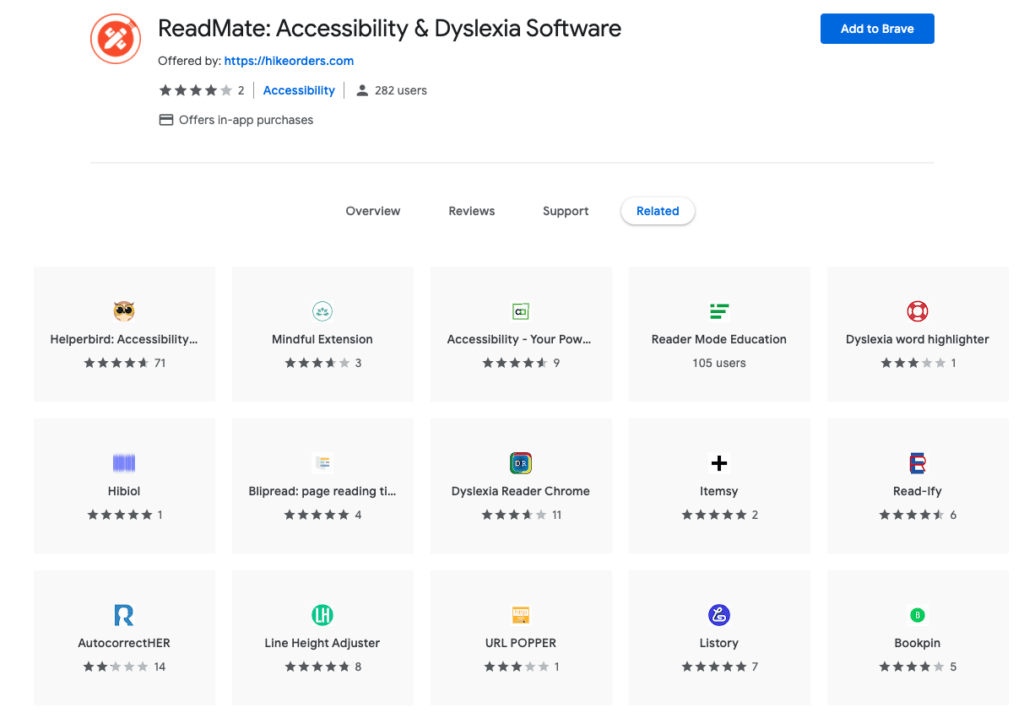
Task: Click the Line Height Adjuster icon
Action: 322,614
